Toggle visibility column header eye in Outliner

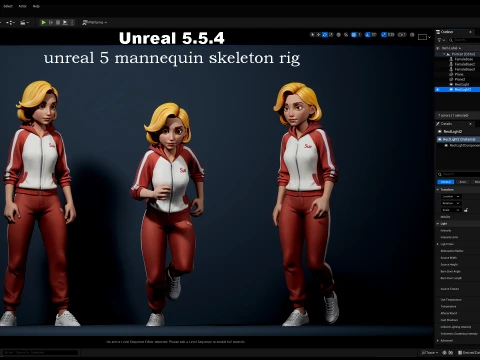438,48
